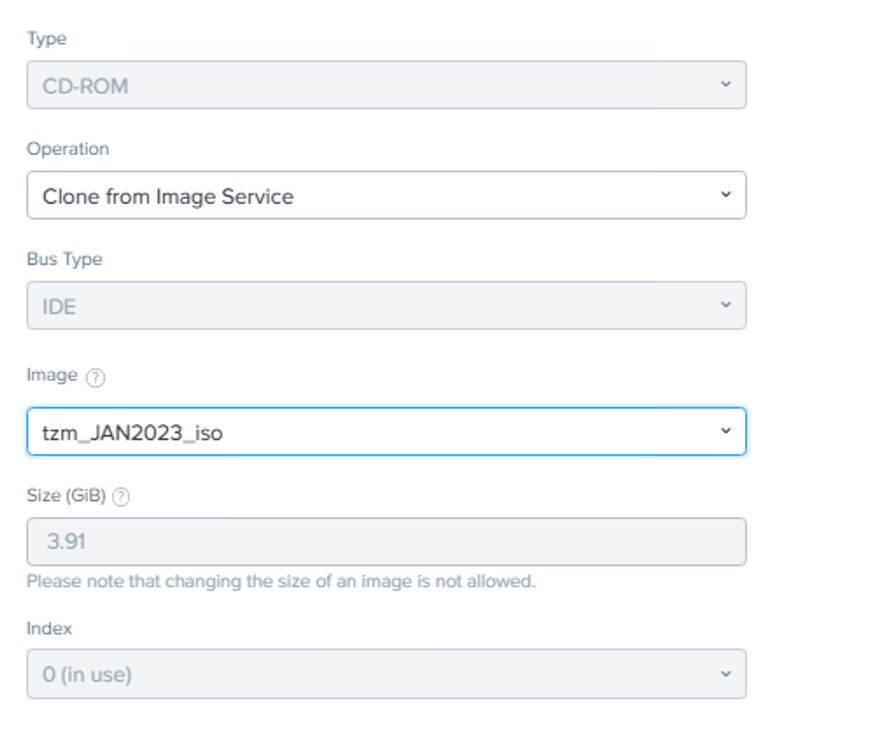Screen dimensions: 873x745
Task: Click the chevron arrow in the Type dropdown
Action: tap(725, 85)
